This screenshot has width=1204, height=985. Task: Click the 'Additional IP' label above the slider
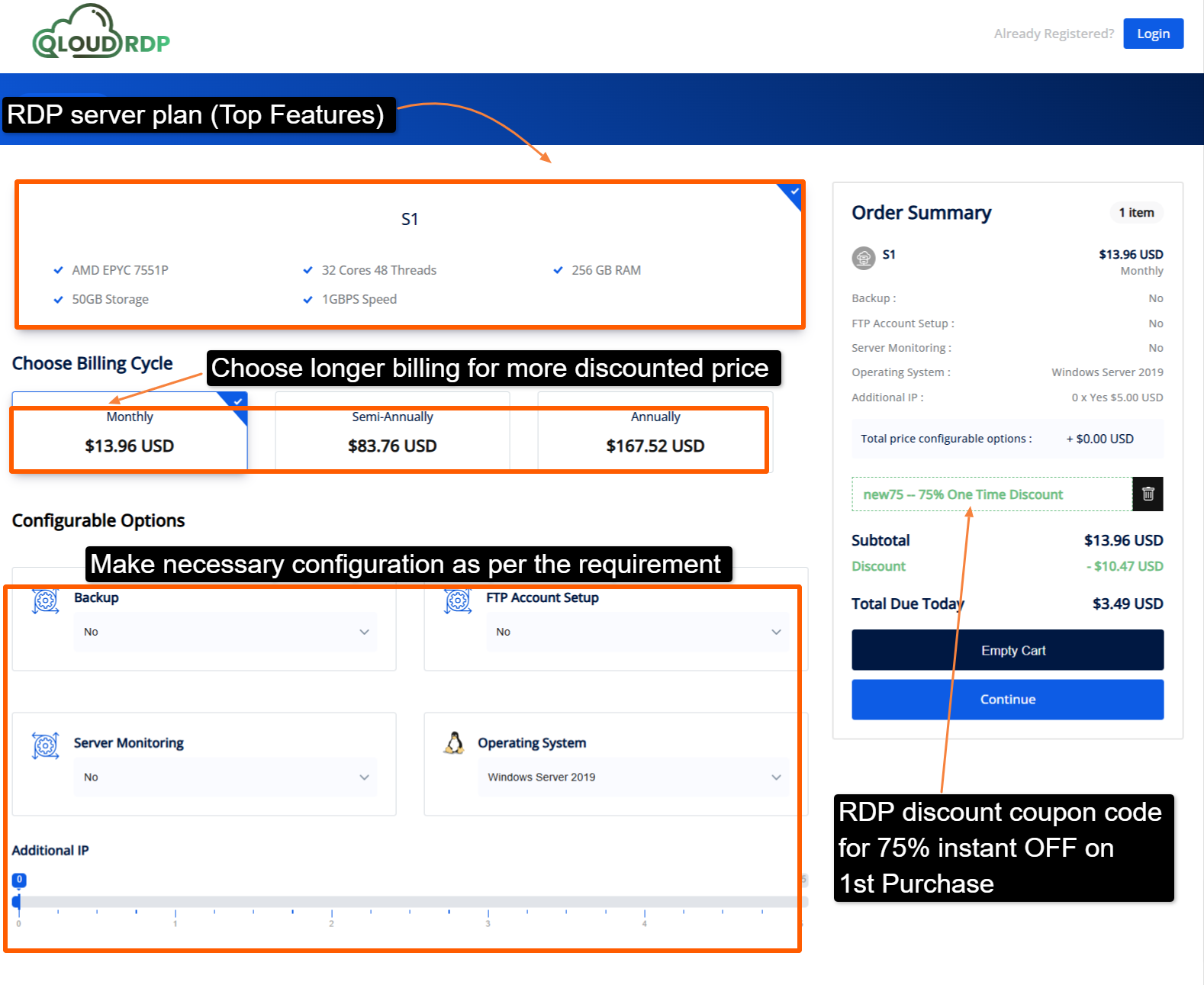[x=50, y=850]
